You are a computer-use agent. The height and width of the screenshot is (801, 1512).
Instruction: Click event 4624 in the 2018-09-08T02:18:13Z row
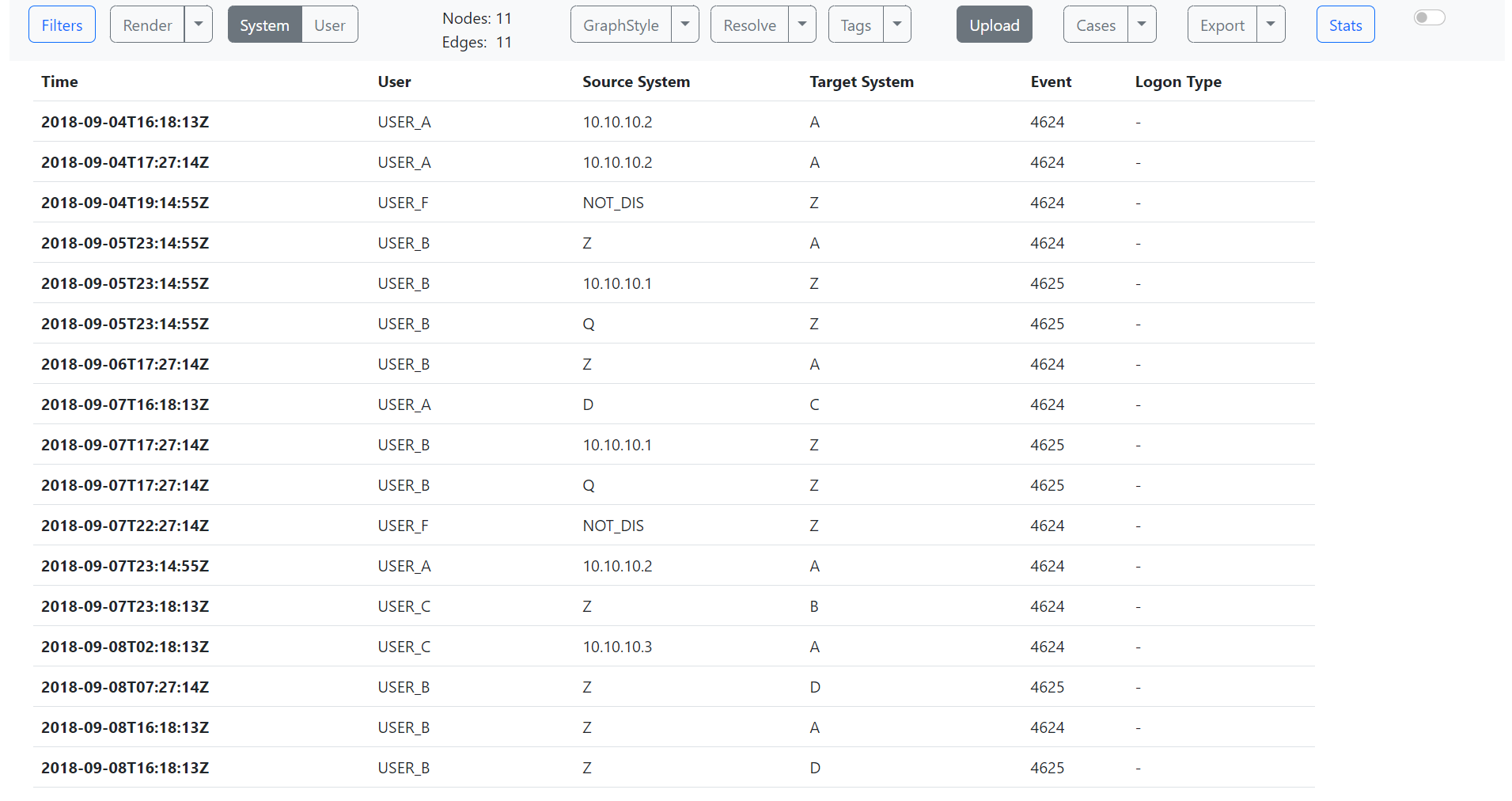pos(1048,647)
